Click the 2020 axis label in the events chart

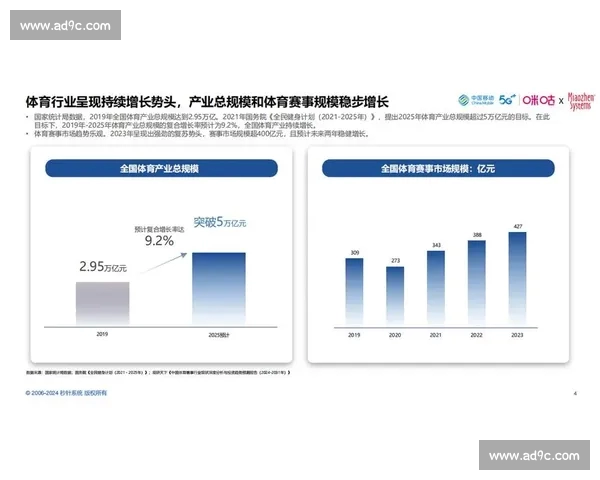(395, 335)
